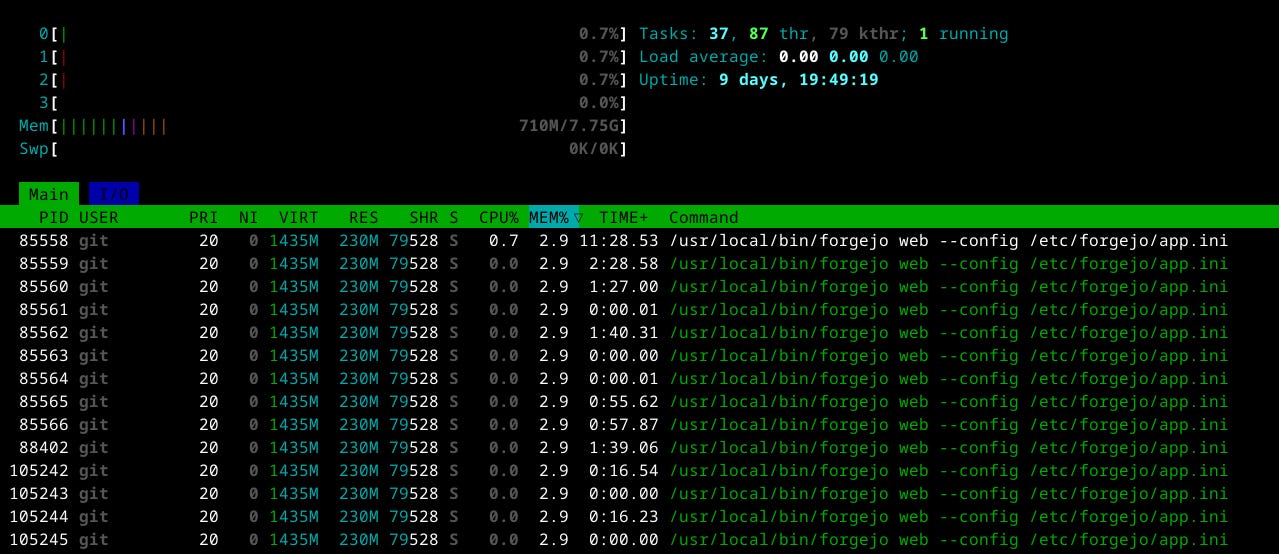Click the Mem usage bar meter
The height and width of the screenshot is (554, 1279).
[x=323, y=126]
